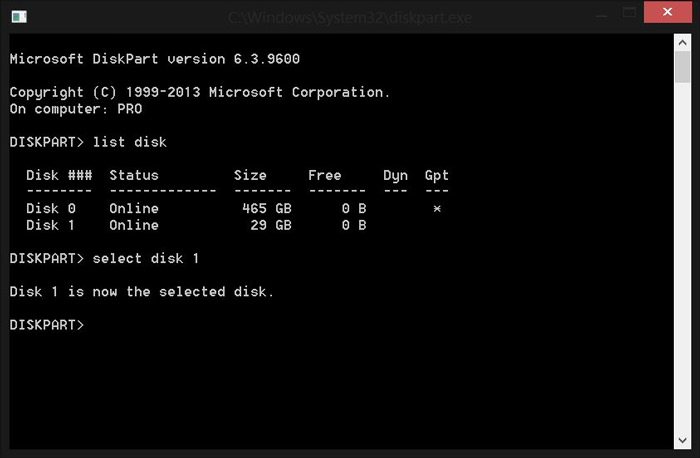The height and width of the screenshot is (458, 700).
Task: Click the empty DISKPART> prompt on last line
Action: coord(46,325)
